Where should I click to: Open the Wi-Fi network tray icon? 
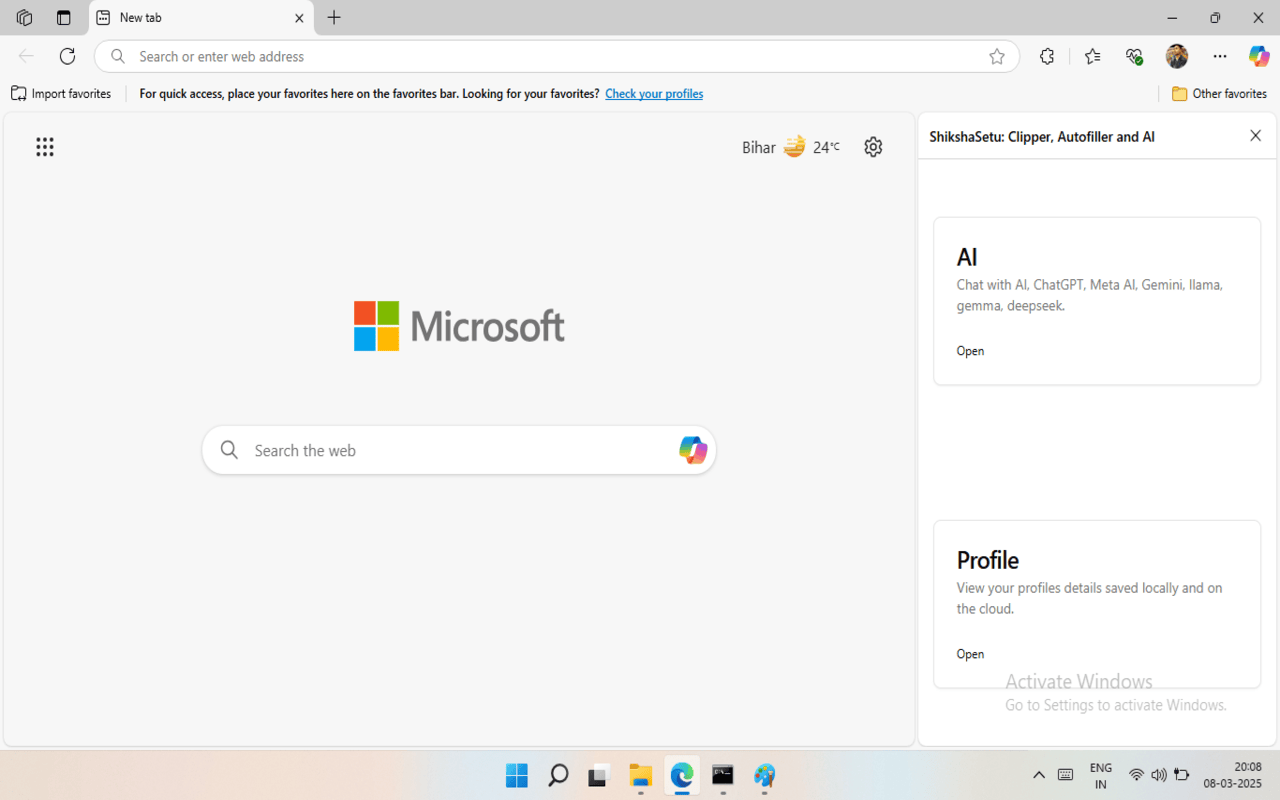pos(1136,775)
